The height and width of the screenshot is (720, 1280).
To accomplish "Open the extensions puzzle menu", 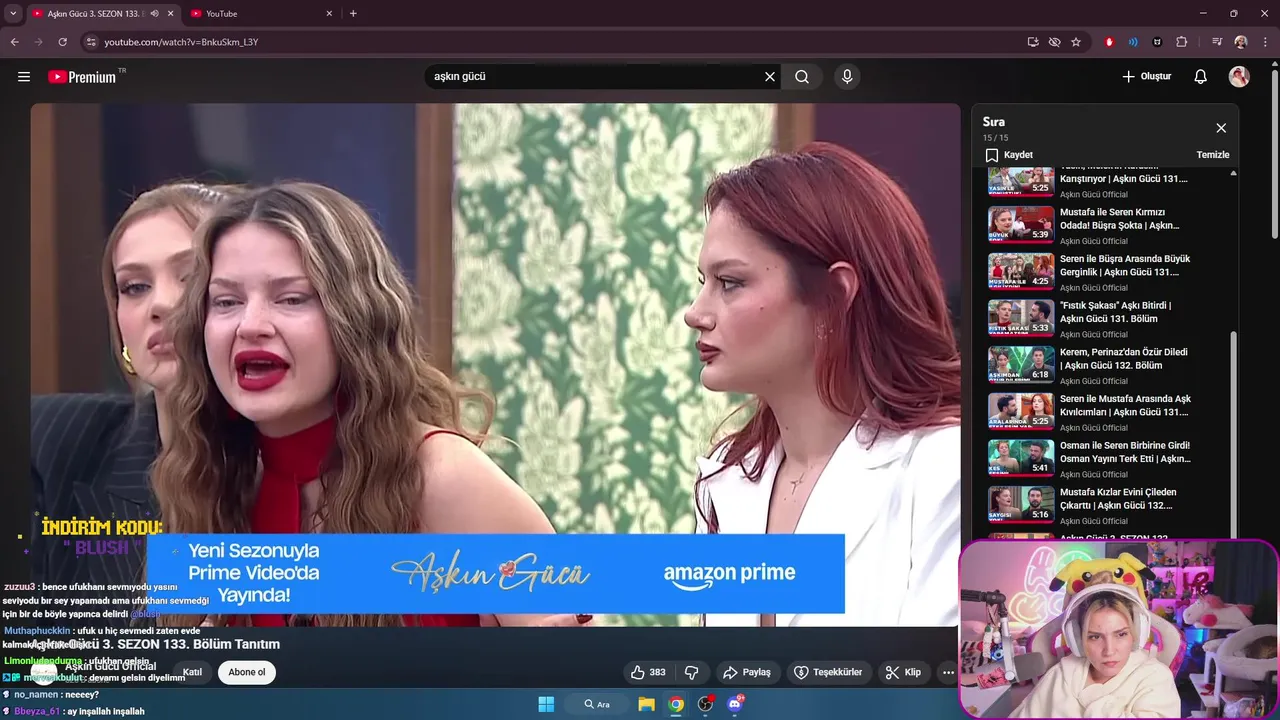I will (x=1182, y=42).
